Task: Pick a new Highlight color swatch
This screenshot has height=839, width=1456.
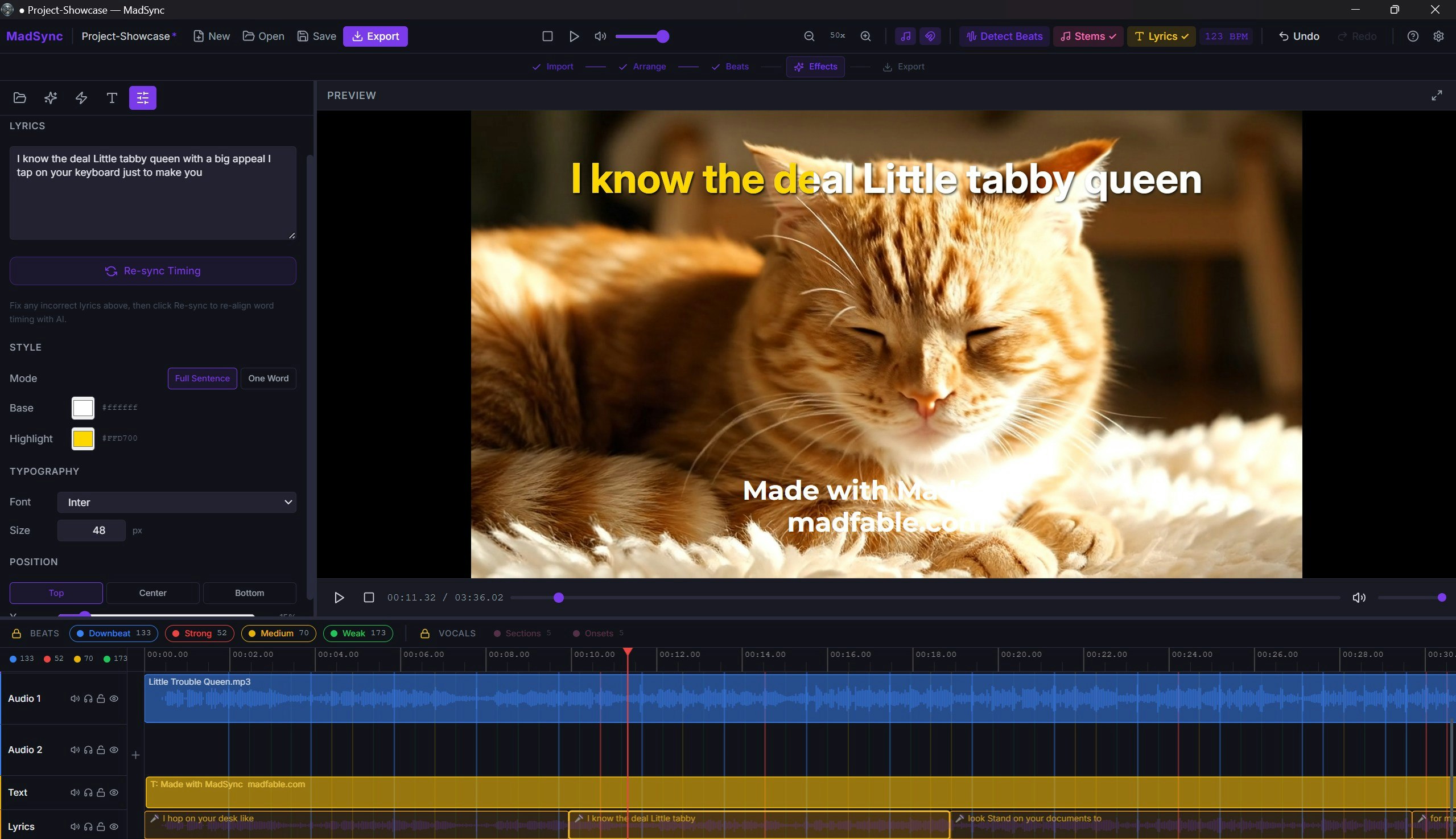Action: tap(83, 438)
